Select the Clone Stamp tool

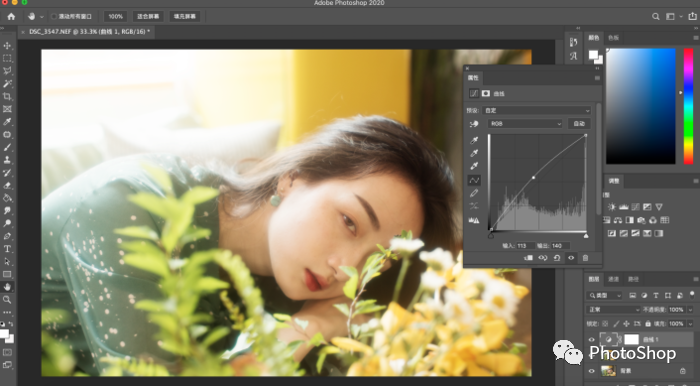pyautogui.click(x=7, y=160)
